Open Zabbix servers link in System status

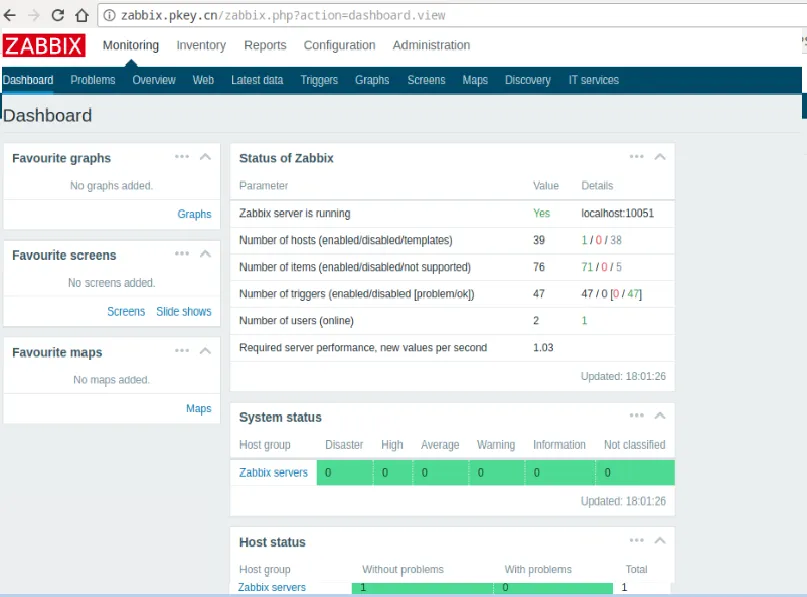[273, 472]
